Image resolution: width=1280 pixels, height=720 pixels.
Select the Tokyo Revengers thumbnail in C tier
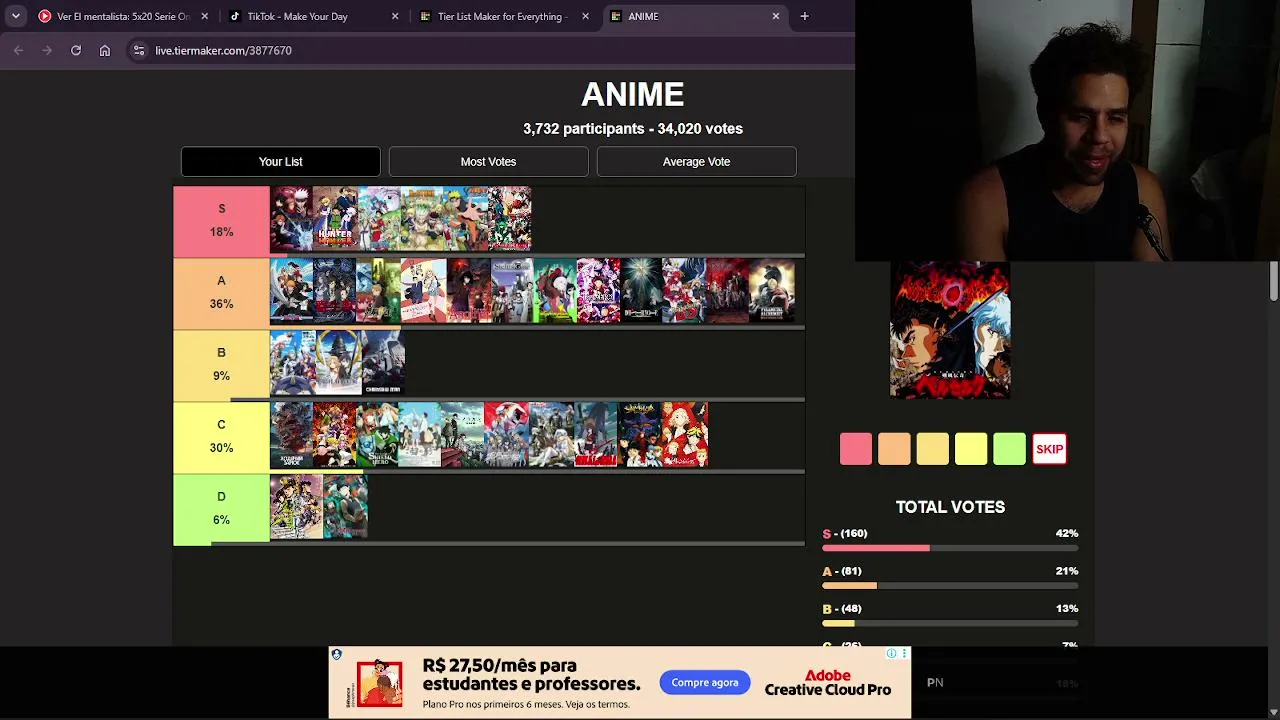coord(685,434)
